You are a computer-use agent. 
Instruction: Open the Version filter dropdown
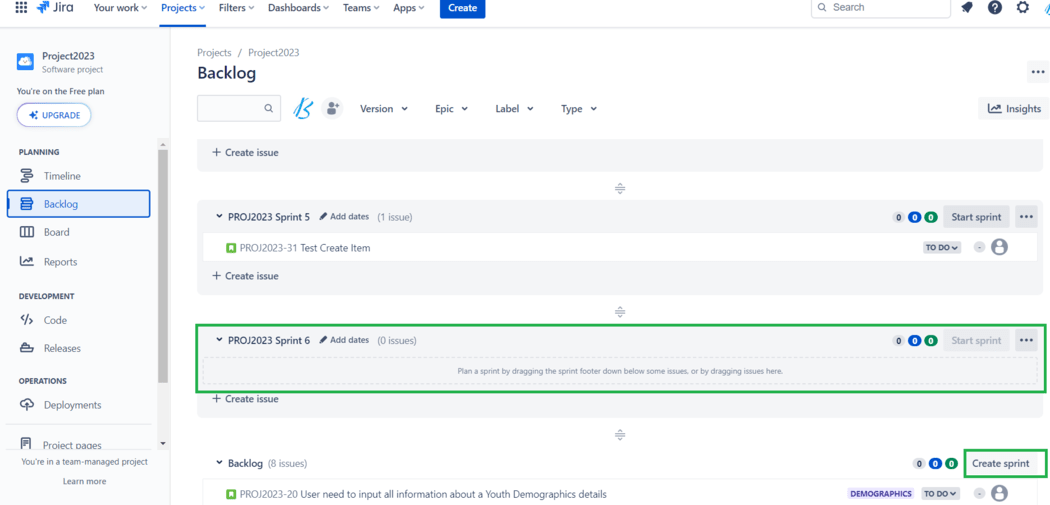[384, 109]
